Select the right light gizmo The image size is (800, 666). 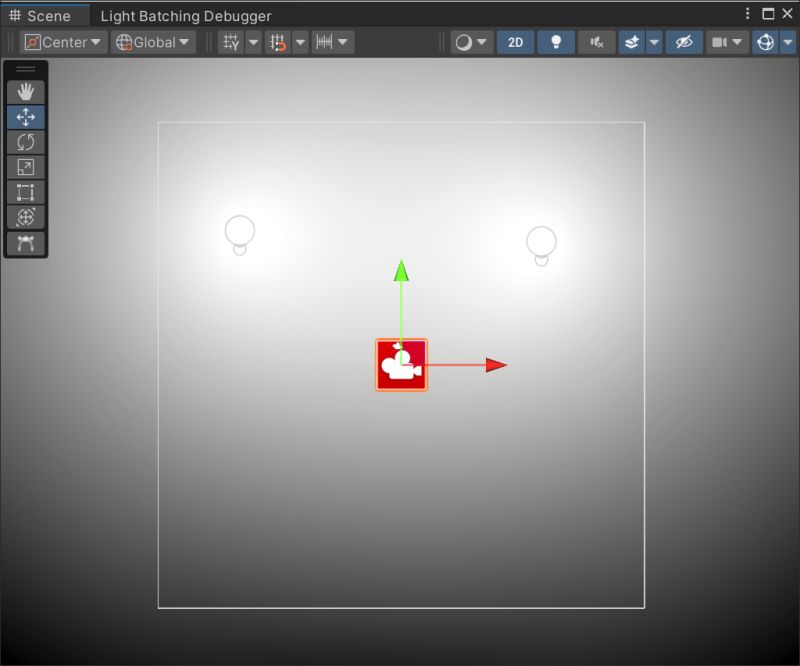point(541,246)
